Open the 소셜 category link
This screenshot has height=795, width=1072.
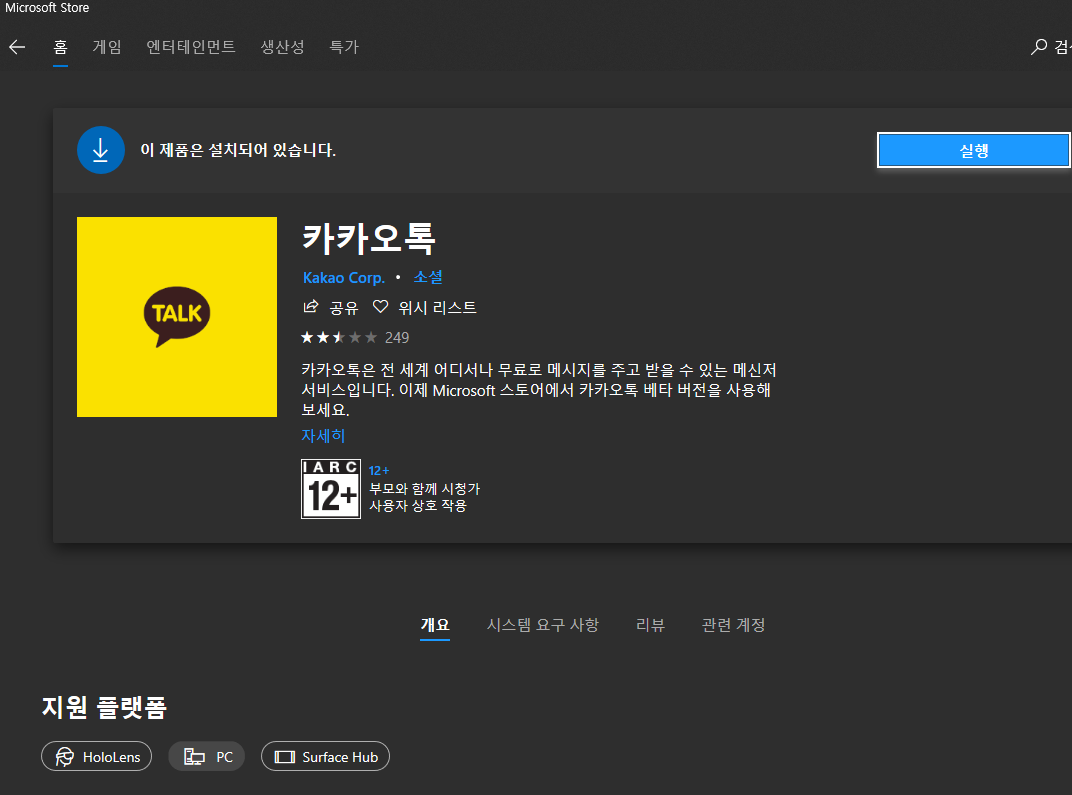428,278
